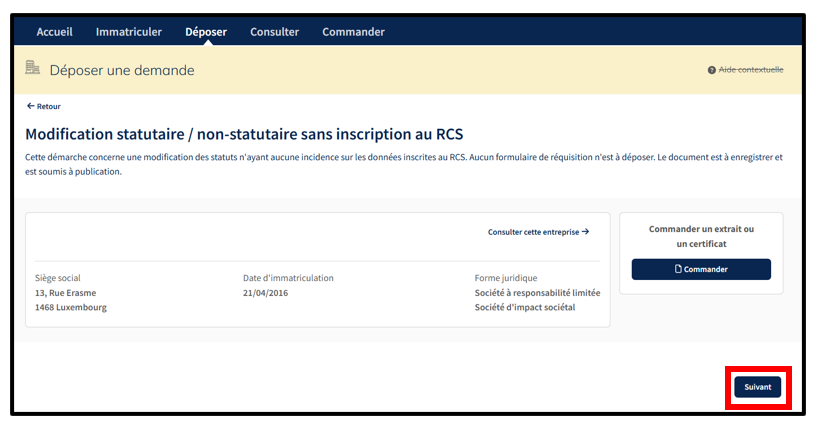Select the Déposer tab
817x426 pixels.
(206, 32)
